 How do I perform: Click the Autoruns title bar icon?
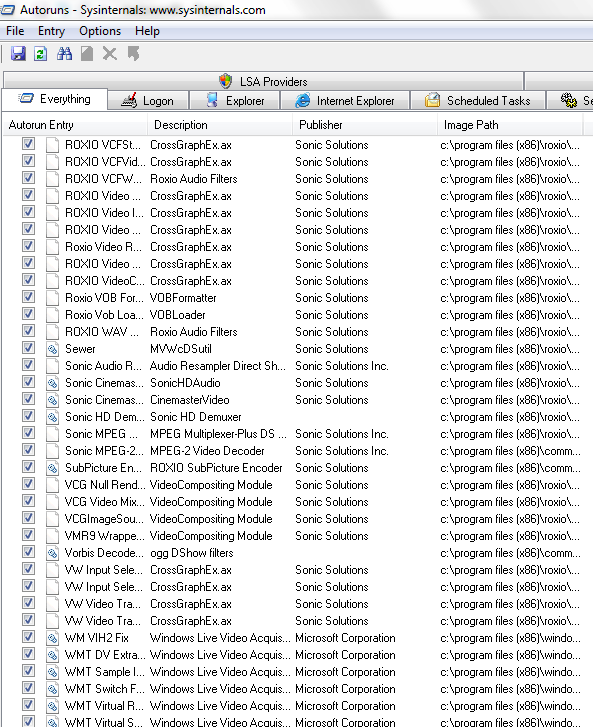click(7, 9)
